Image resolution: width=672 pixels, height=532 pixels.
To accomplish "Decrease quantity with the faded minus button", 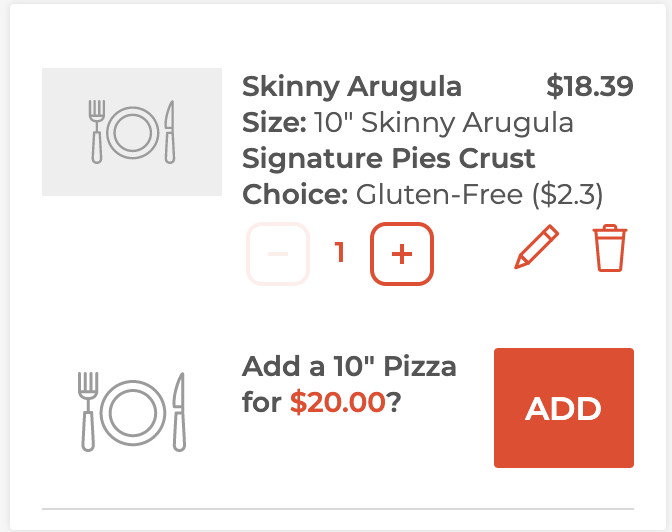I will pos(278,254).
